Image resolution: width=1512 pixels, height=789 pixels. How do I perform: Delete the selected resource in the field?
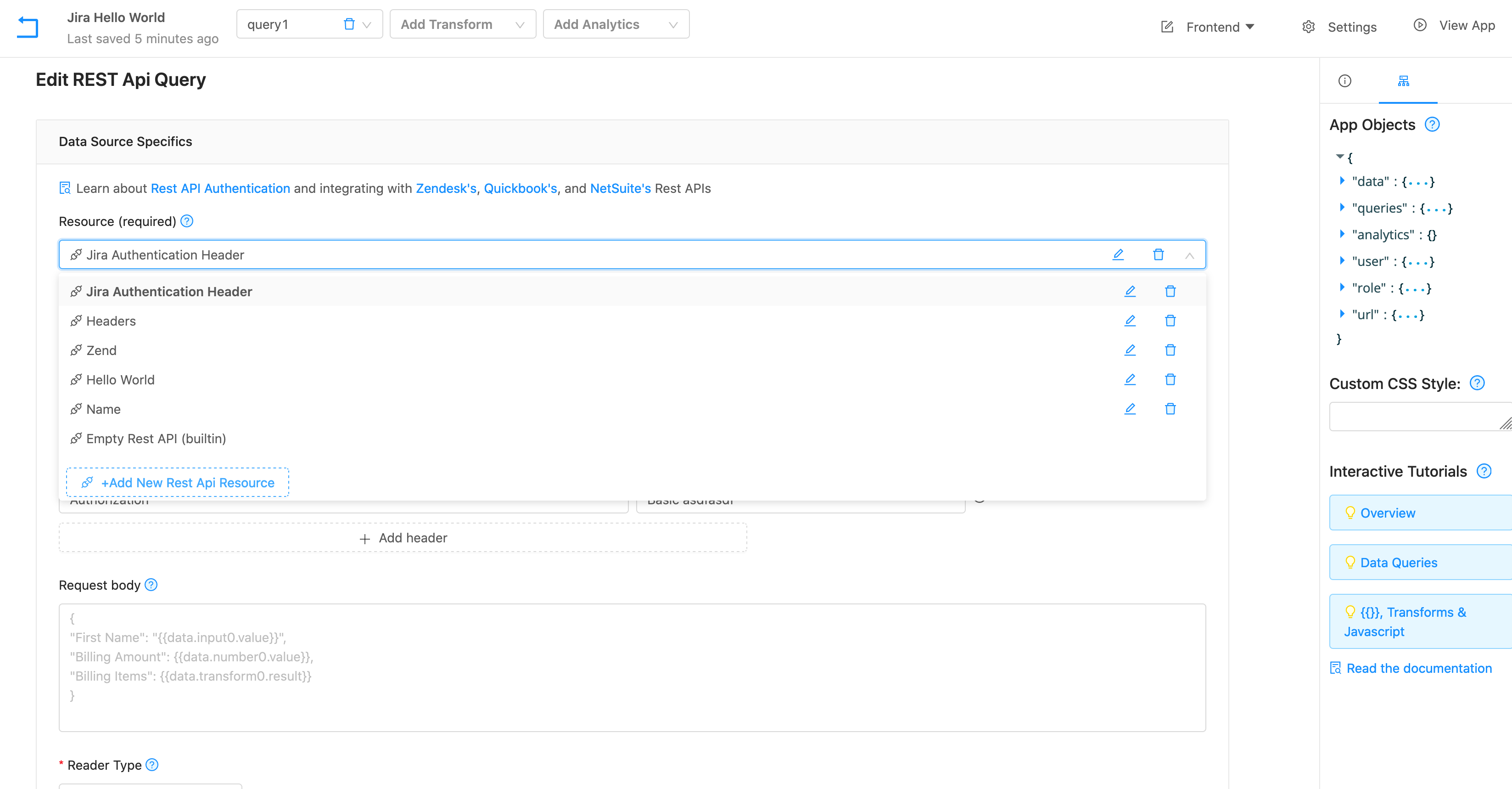1158,254
